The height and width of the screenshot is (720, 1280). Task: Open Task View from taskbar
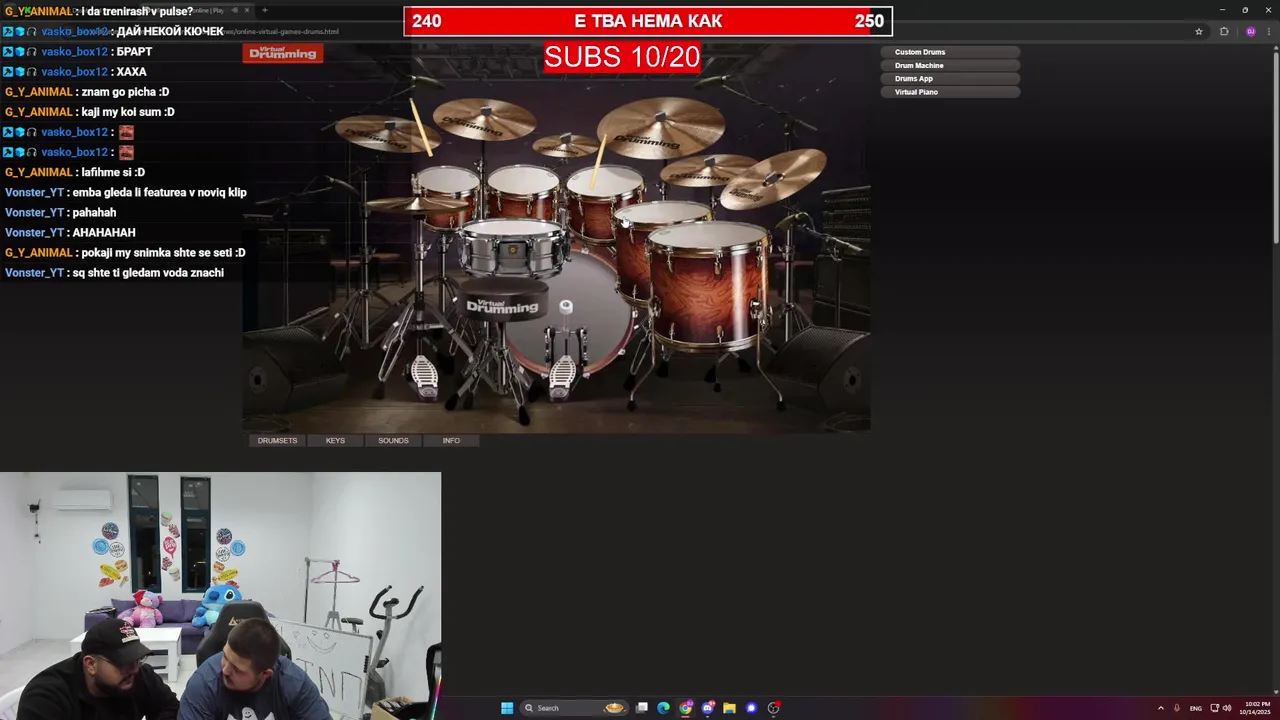[x=642, y=708]
